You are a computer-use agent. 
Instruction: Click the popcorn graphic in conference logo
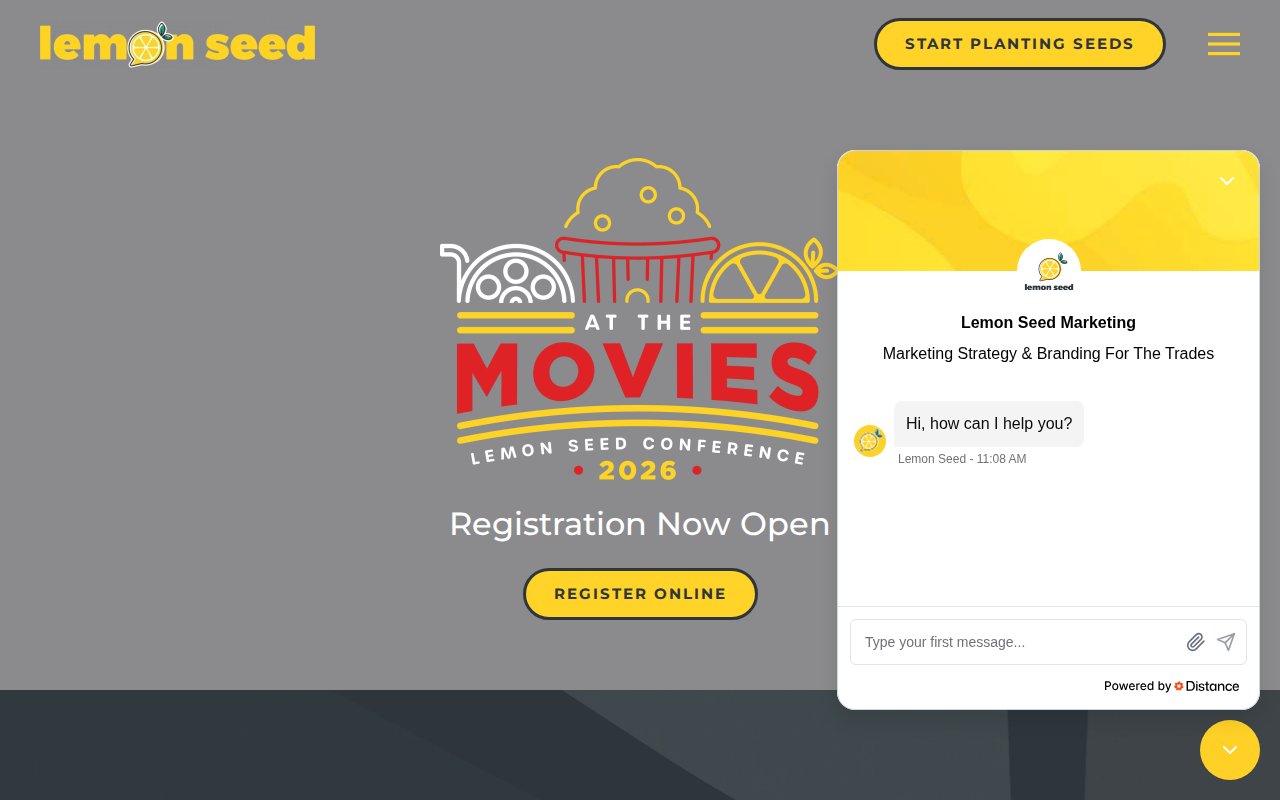point(638,229)
